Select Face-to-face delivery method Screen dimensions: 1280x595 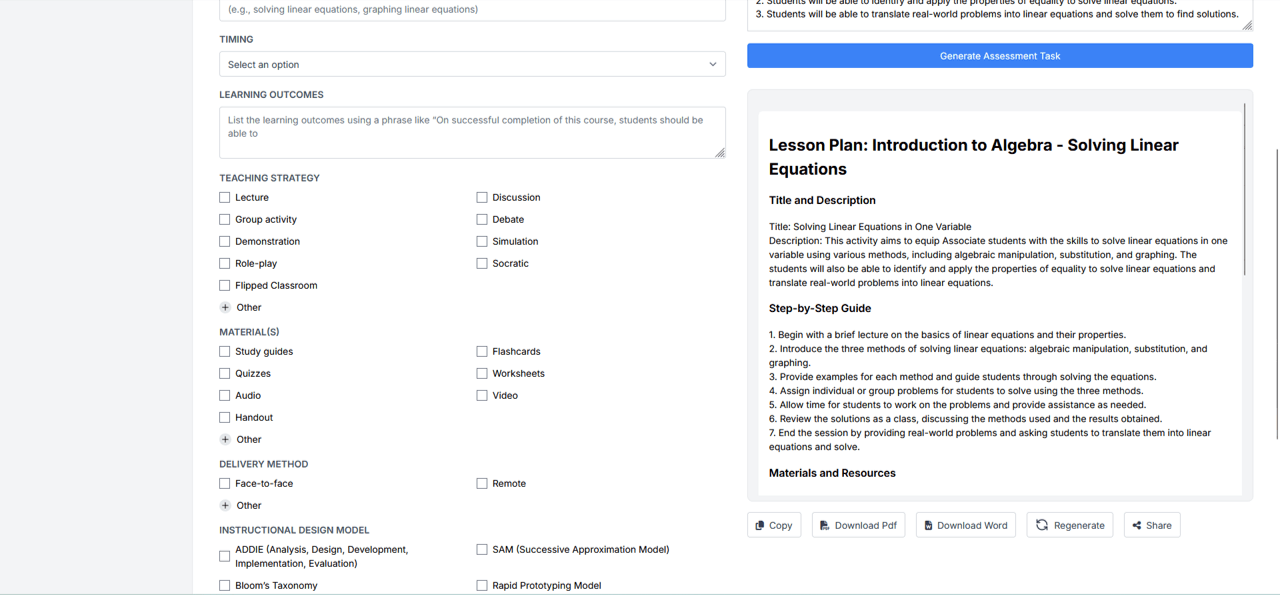click(224, 483)
